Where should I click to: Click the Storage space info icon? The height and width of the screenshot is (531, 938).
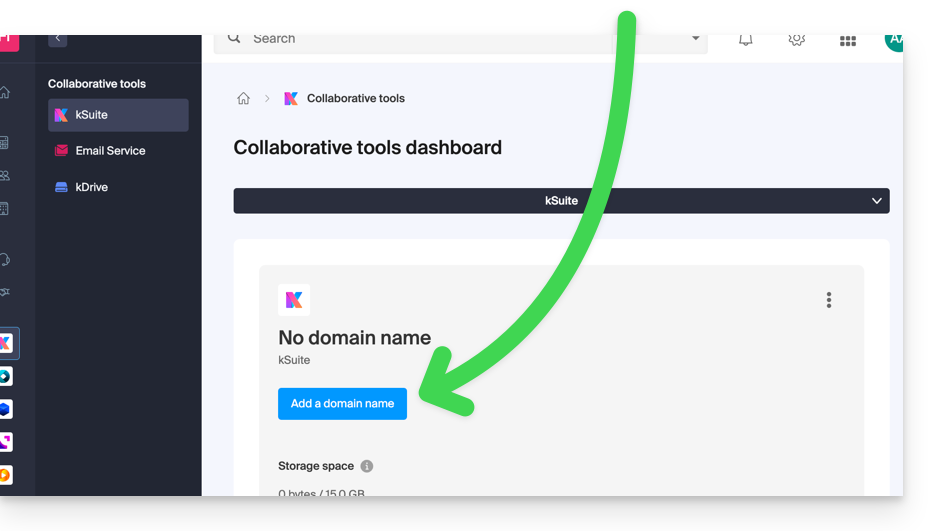[x=367, y=466]
